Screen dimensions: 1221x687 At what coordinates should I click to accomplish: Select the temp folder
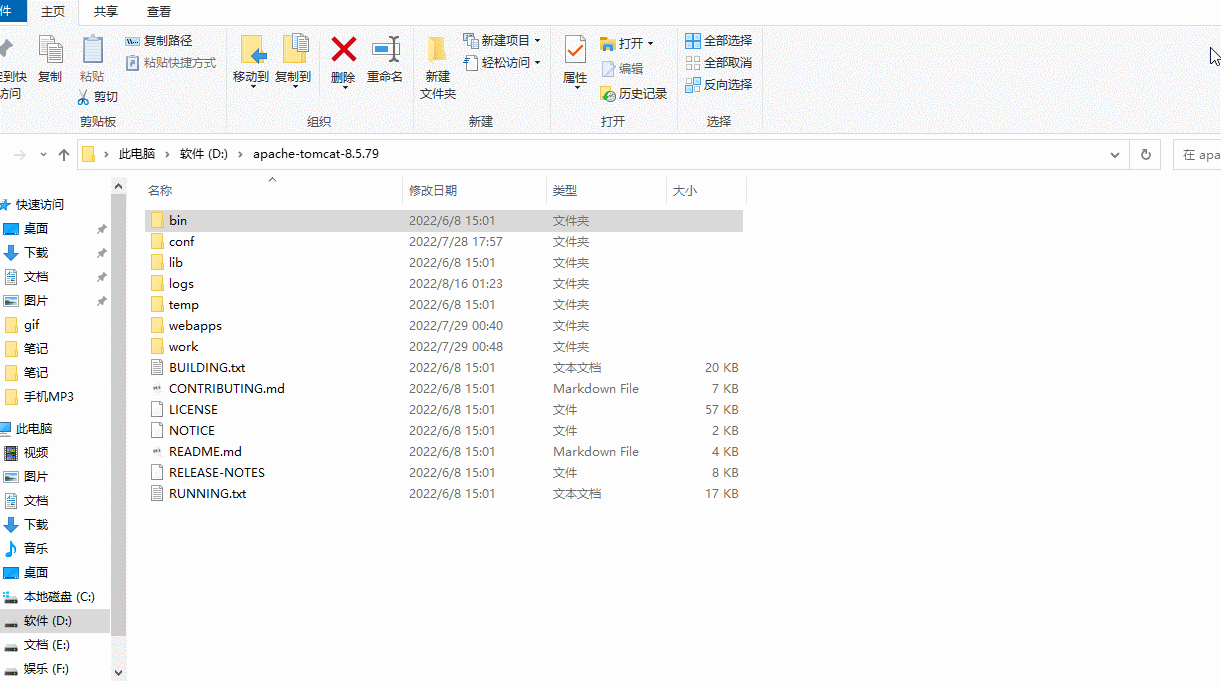pyautogui.click(x=444, y=304)
